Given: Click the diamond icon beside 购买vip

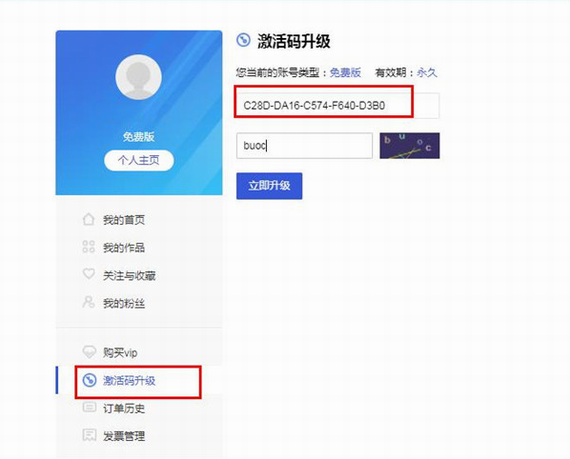Looking at the screenshot, I should tap(89, 351).
